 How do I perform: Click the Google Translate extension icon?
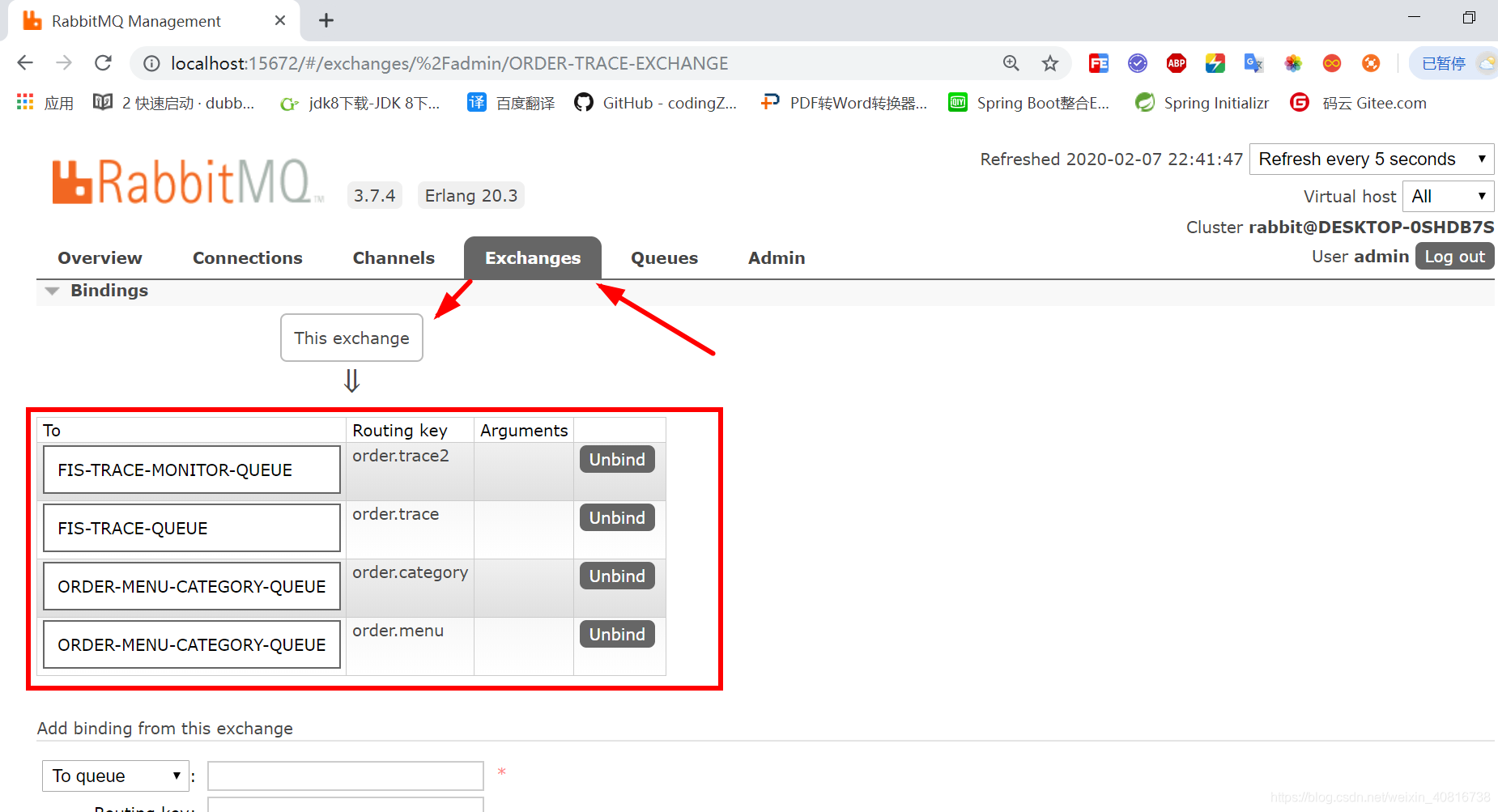(x=1254, y=63)
